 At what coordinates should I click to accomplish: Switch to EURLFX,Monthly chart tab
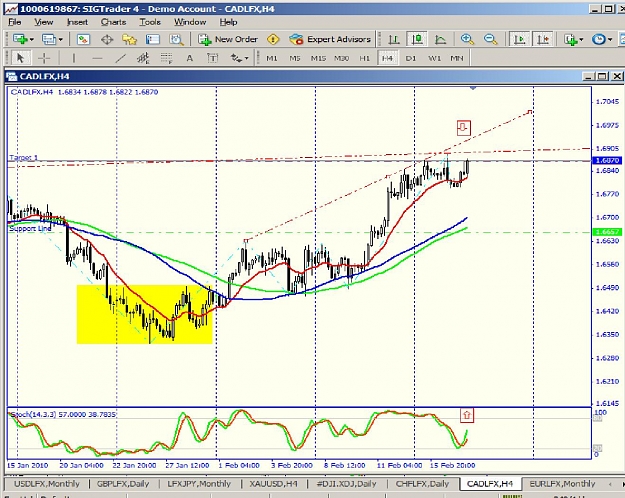[x=562, y=484]
